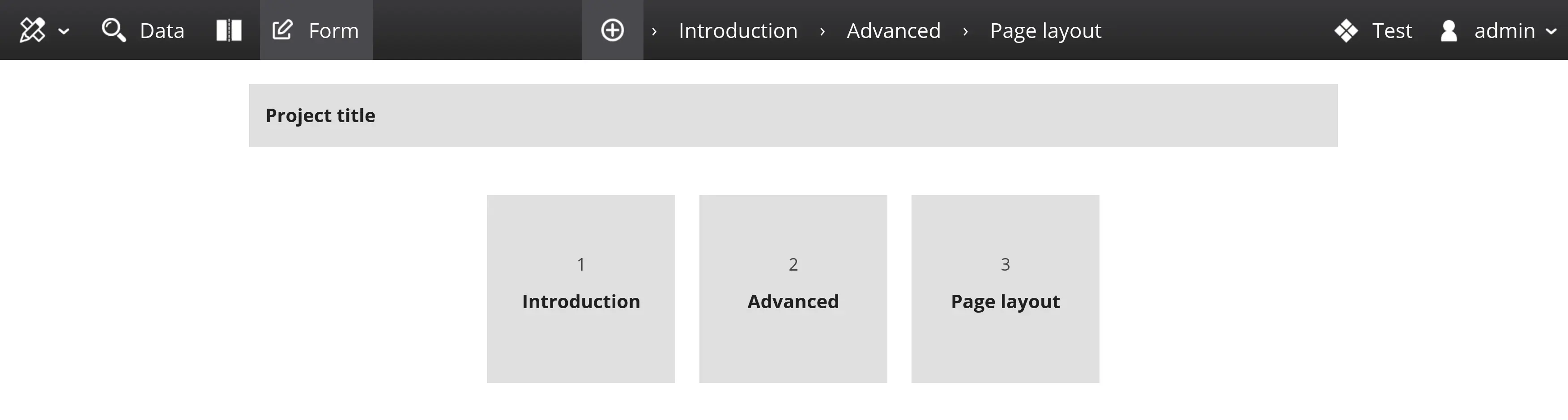Image resolution: width=1568 pixels, height=420 pixels.
Task: Click the Form edit pencil icon
Action: tap(282, 30)
